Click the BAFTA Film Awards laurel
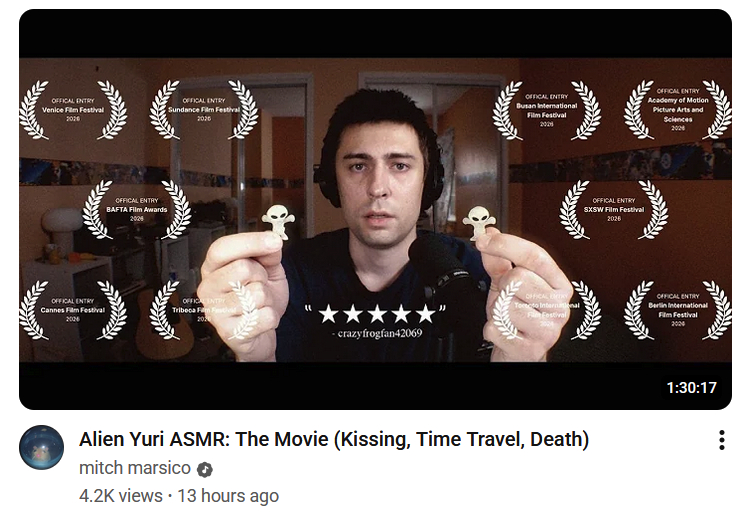The image size is (747, 518). pyautogui.click(x=137, y=210)
